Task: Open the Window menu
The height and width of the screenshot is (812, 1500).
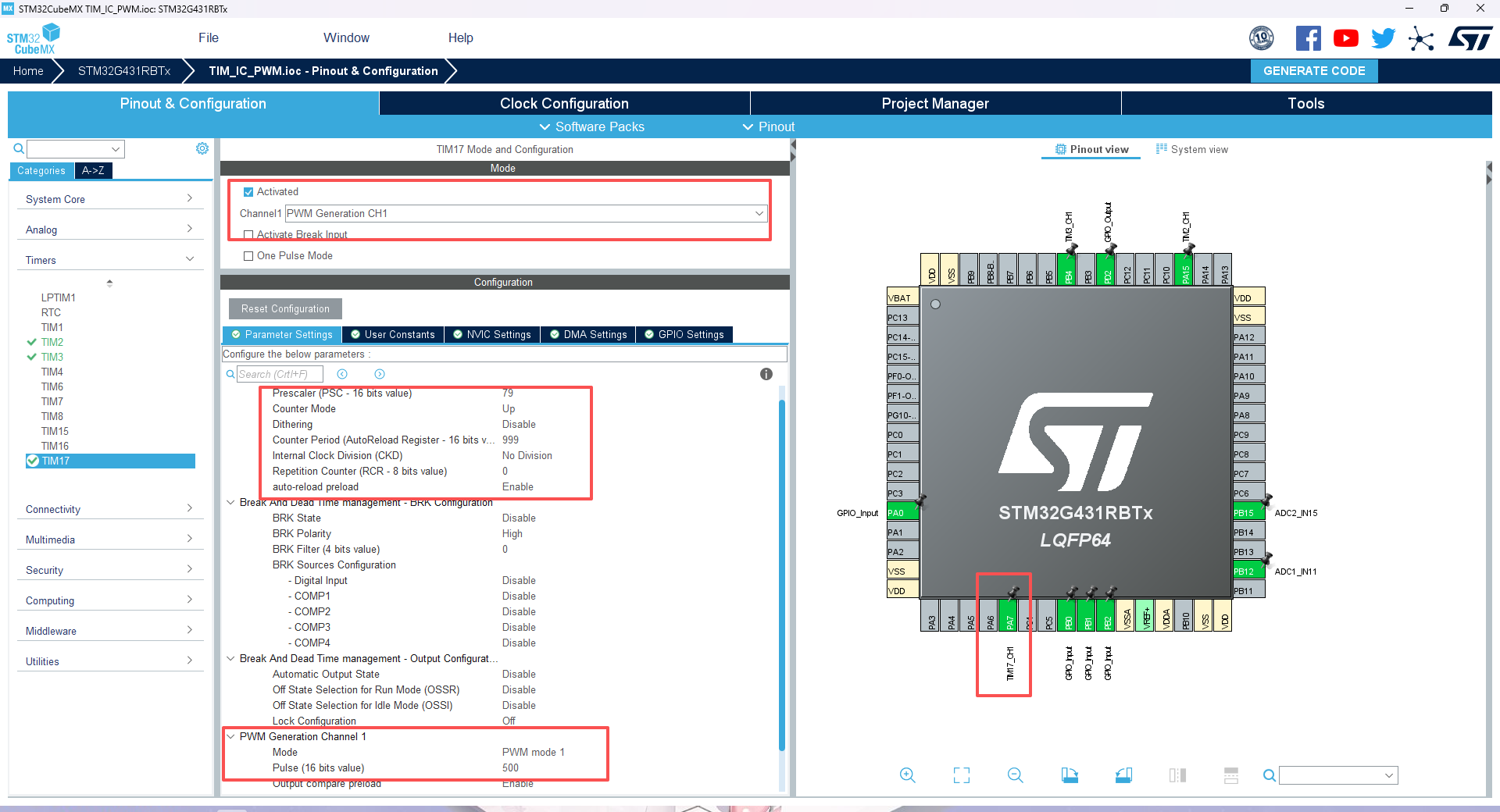Action: (346, 37)
